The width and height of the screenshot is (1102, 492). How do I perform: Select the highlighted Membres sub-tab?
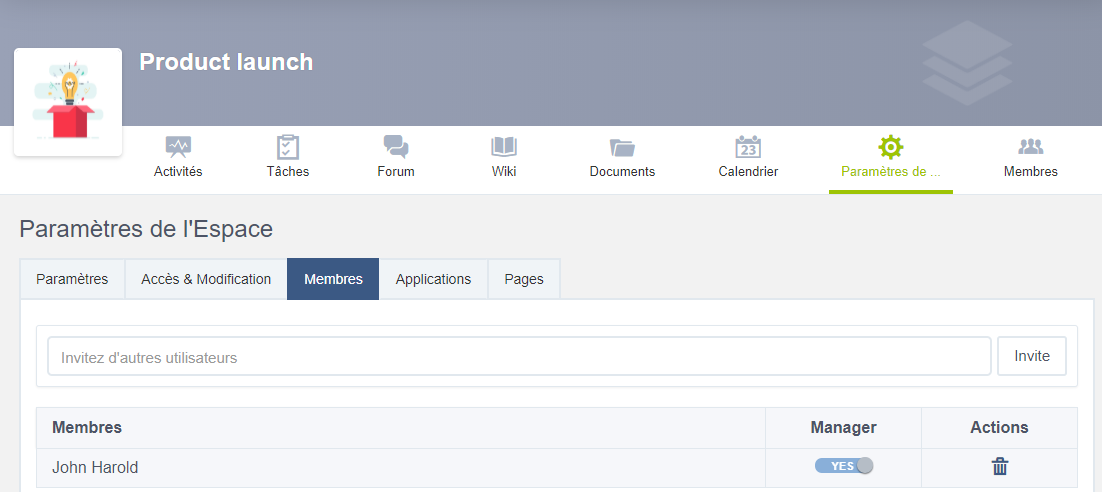tap(333, 279)
